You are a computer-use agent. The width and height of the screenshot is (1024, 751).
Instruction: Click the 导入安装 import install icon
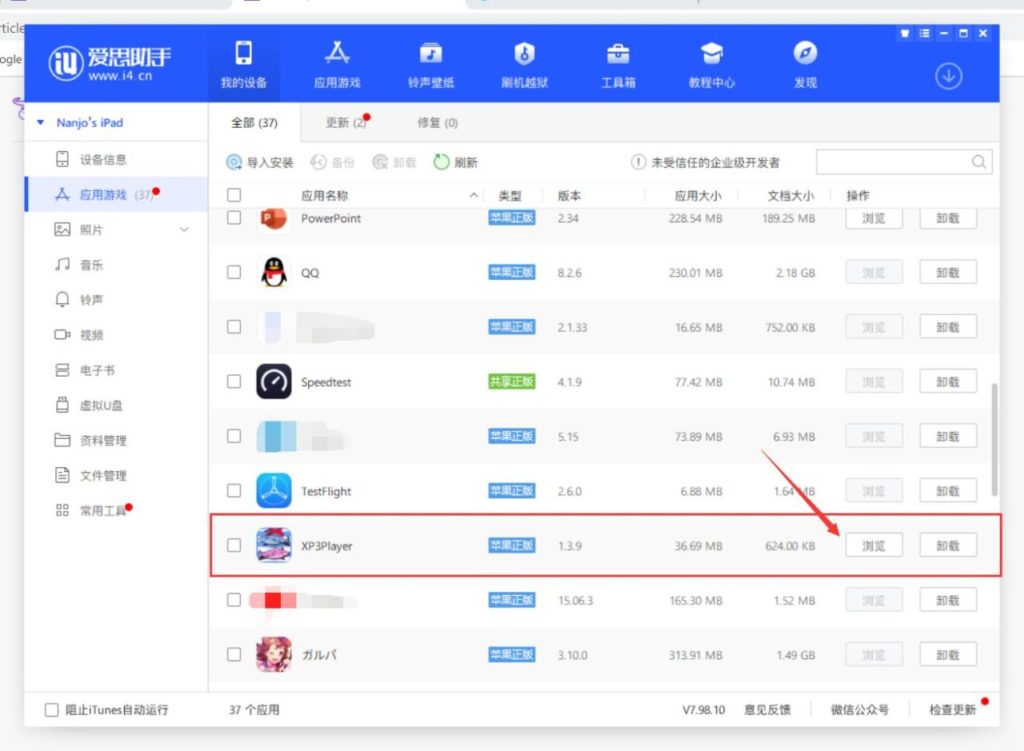[x=234, y=162]
